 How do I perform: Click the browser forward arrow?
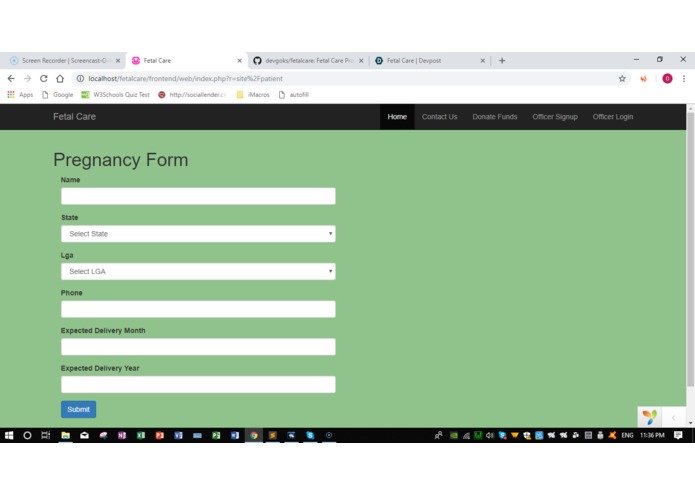[x=27, y=78]
